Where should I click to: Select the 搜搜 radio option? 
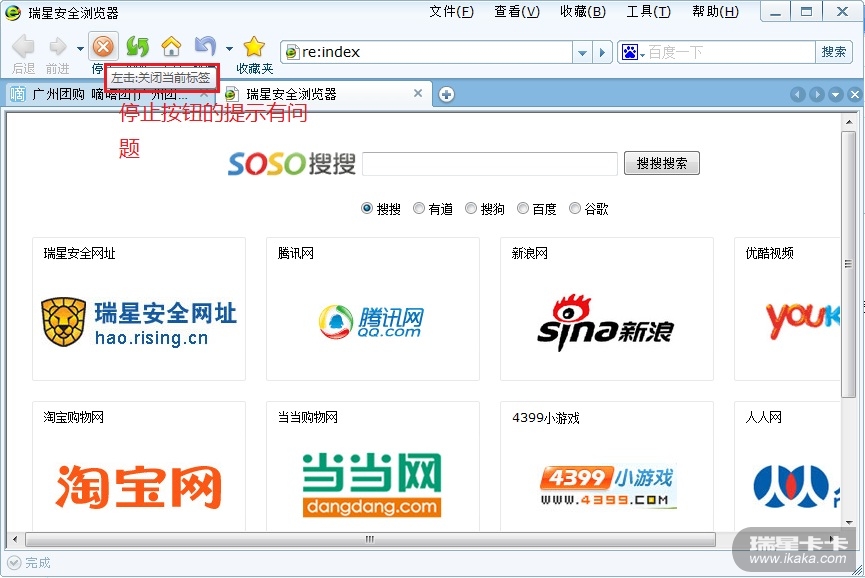[x=366, y=208]
